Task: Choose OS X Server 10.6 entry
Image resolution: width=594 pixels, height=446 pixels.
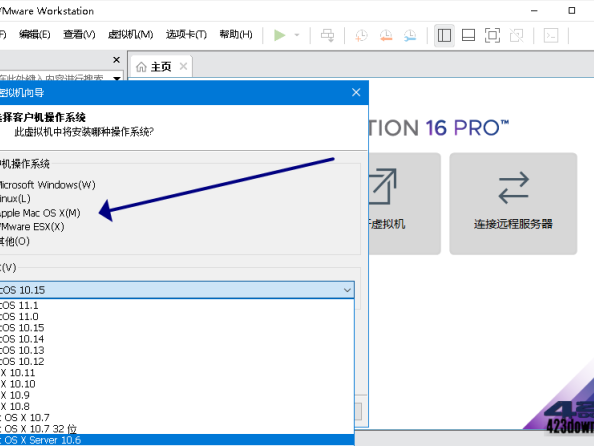Action: 177,440
